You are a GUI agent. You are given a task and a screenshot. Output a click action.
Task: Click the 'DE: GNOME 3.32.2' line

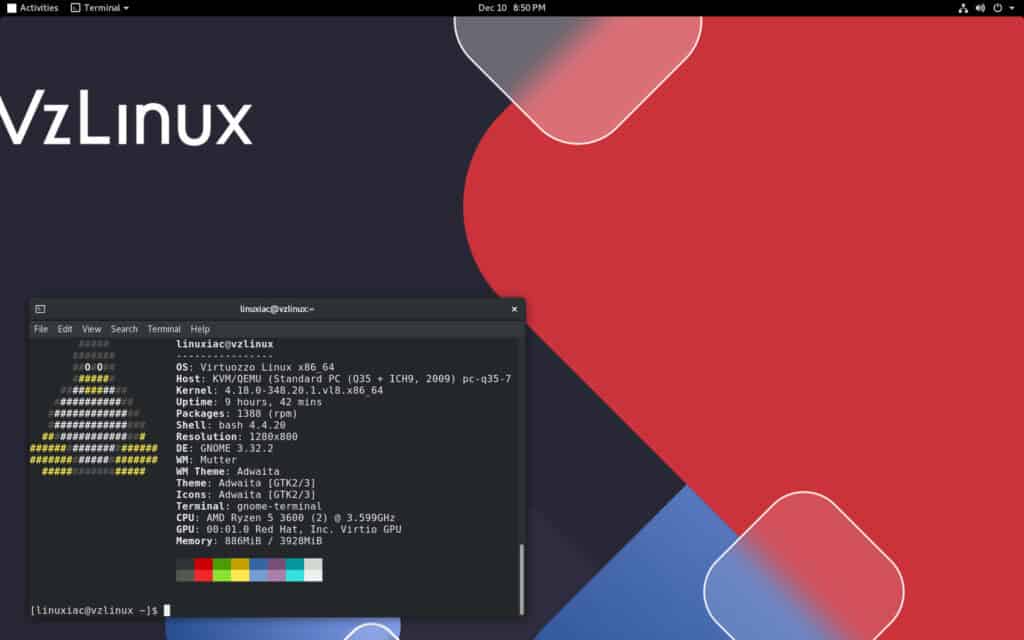point(225,449)
